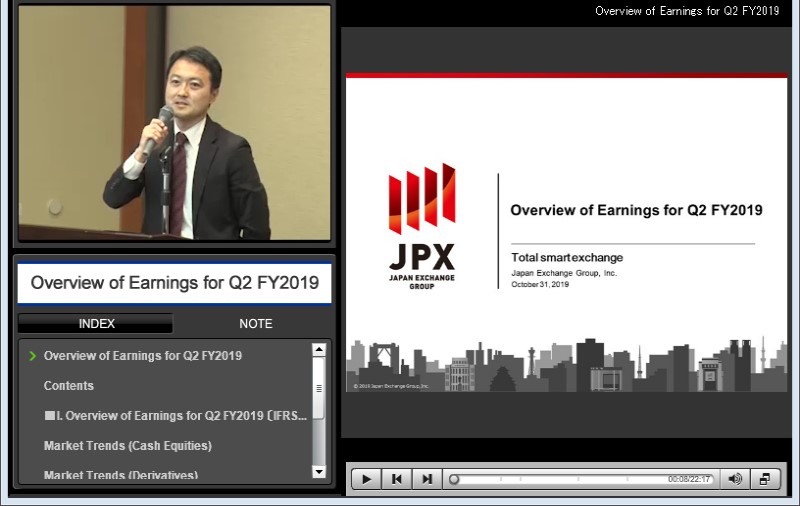Click the speaker video thumbnail
The height and width of the screenshot is (506, 800).
[x=174, y=123]
